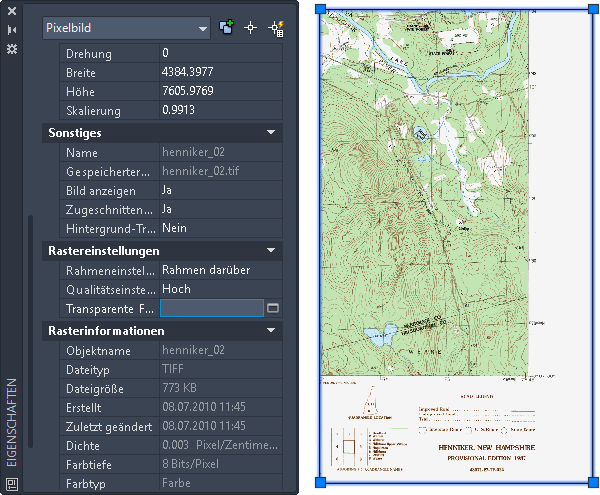Click the EIGENSCHAFTEN vertical title bar
The image size is (600, 495).
12,422
